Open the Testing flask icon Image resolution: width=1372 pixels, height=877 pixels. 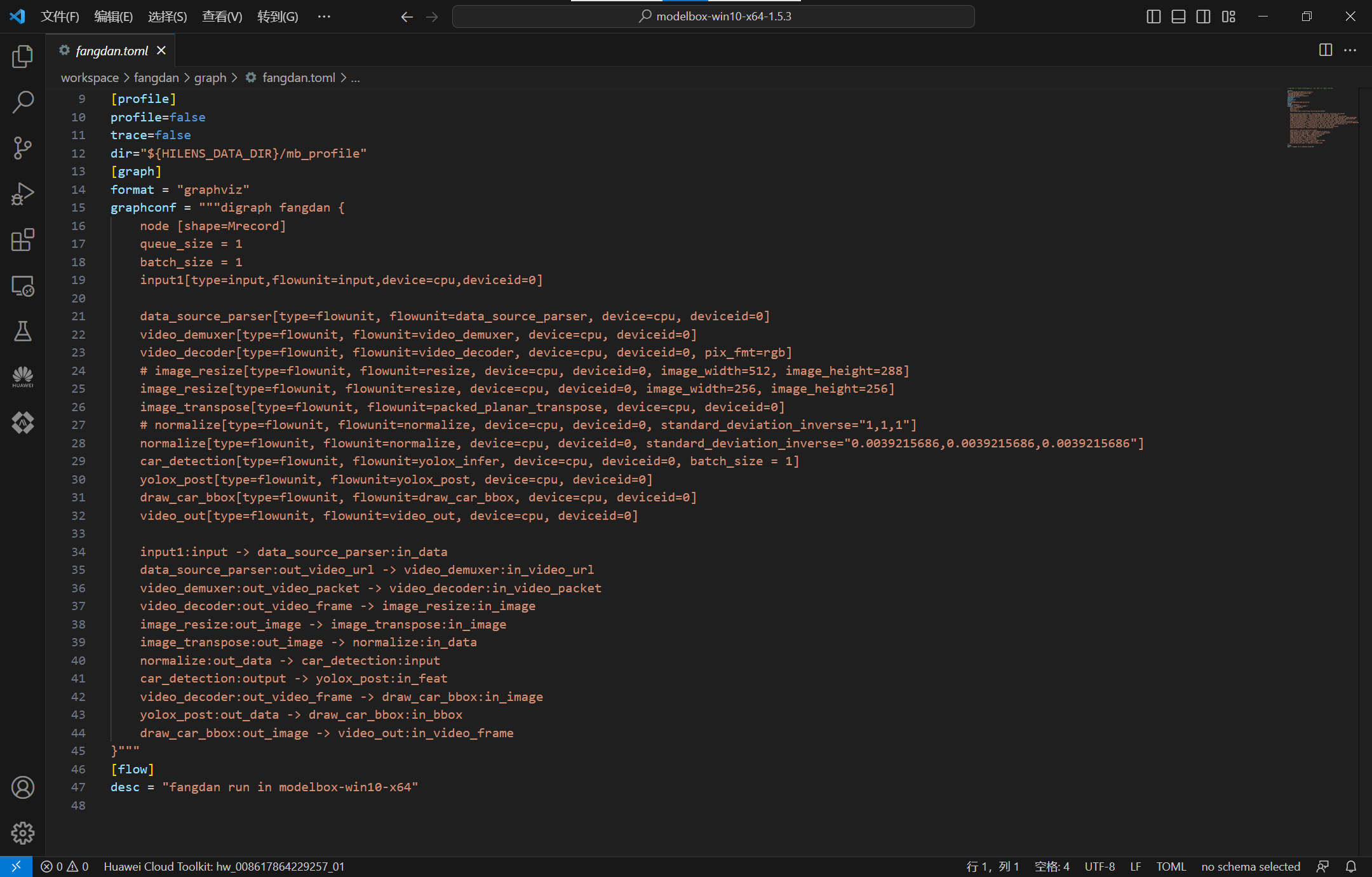(22, 331)
